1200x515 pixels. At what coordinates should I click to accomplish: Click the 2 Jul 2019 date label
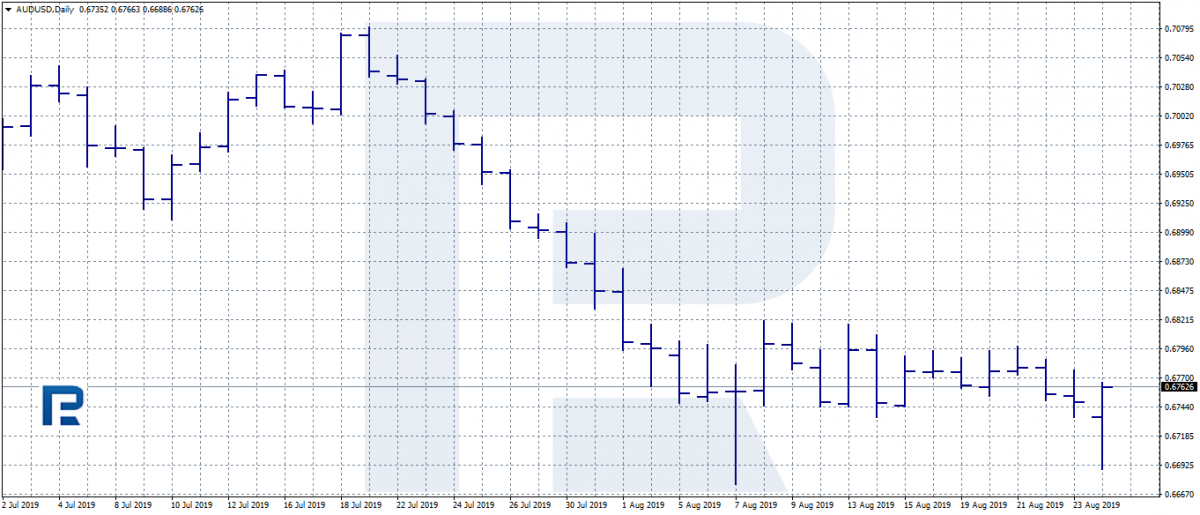[x=19, y=506]
